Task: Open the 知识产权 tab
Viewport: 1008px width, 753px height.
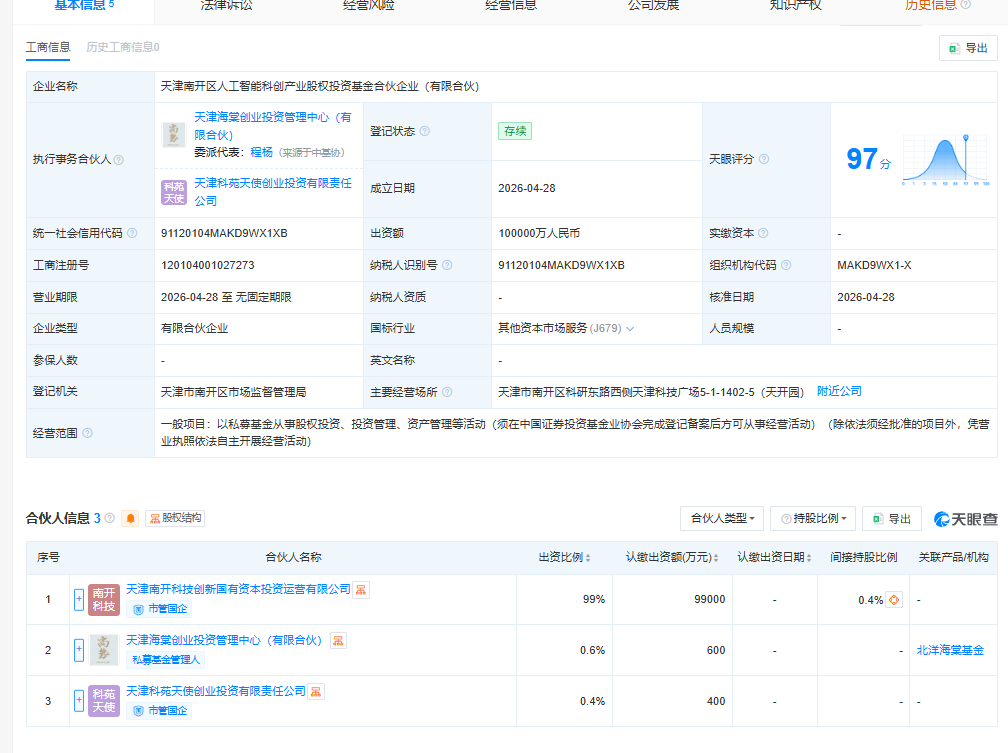Action: [x=795, y=5]
